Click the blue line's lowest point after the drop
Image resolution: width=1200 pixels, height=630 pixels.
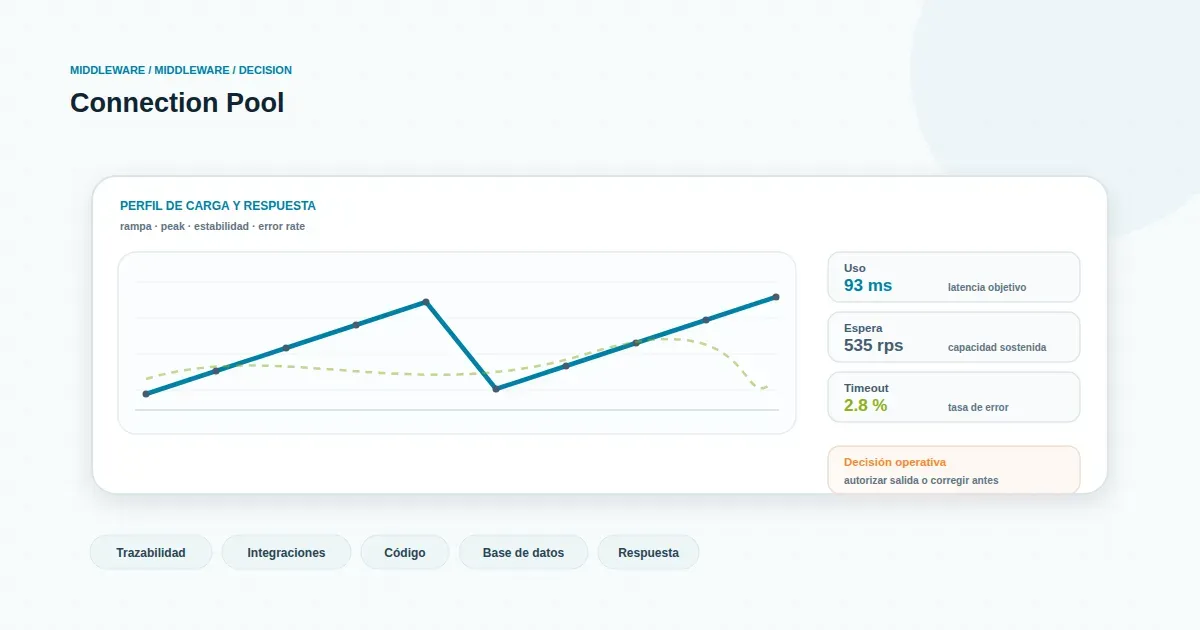pyautogui.click(x=496, y=389)
